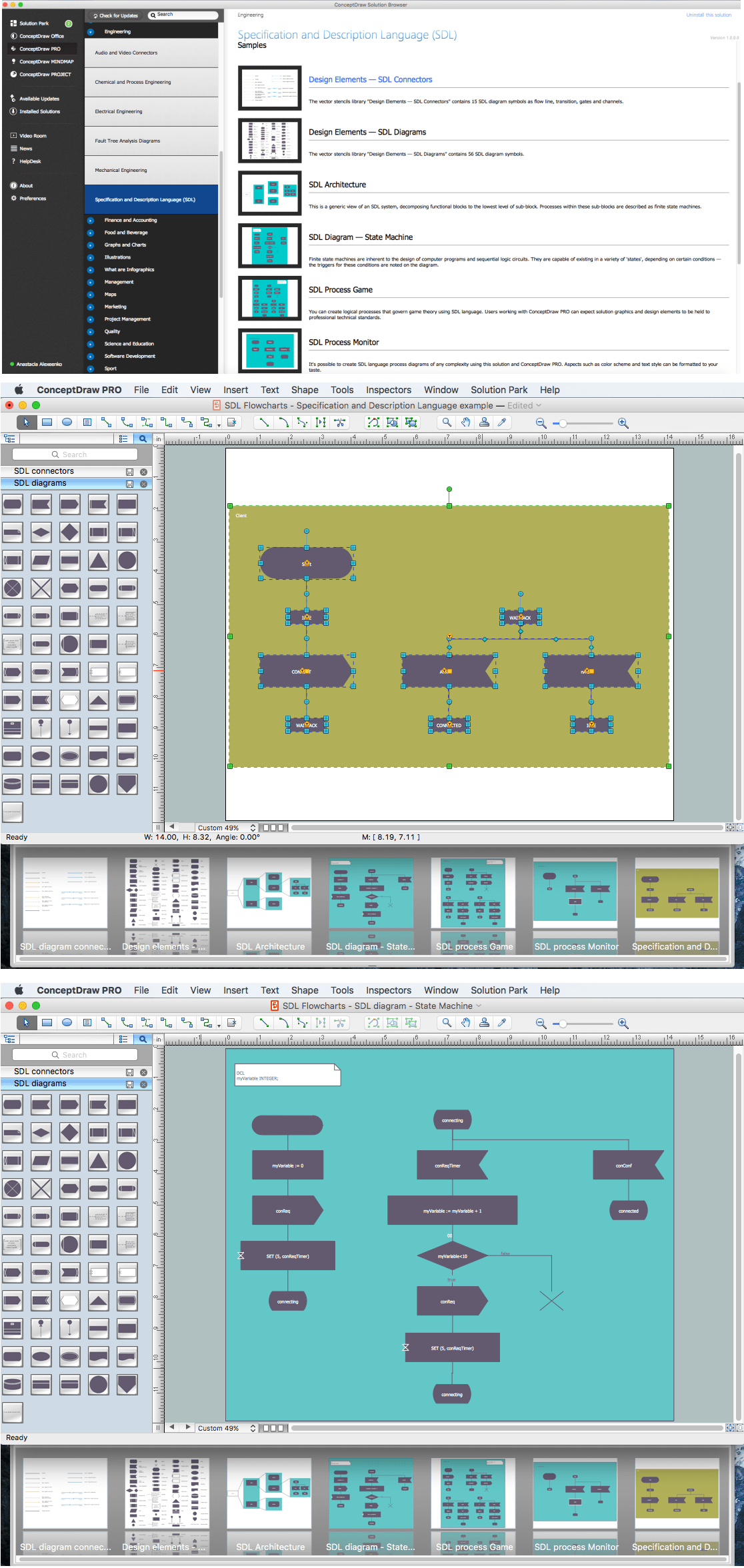
Task: Toggle library tree view in the upper PRO window
Action: (x=10, y=438)
